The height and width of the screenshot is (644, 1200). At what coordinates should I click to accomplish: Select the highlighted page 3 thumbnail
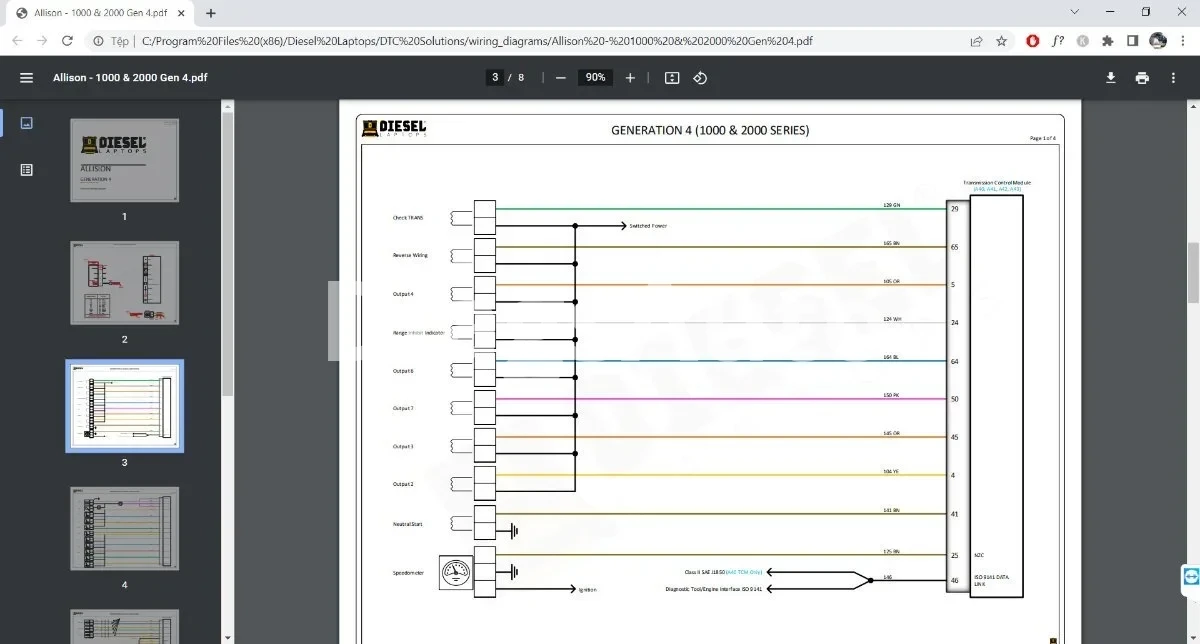click(125, 406)
